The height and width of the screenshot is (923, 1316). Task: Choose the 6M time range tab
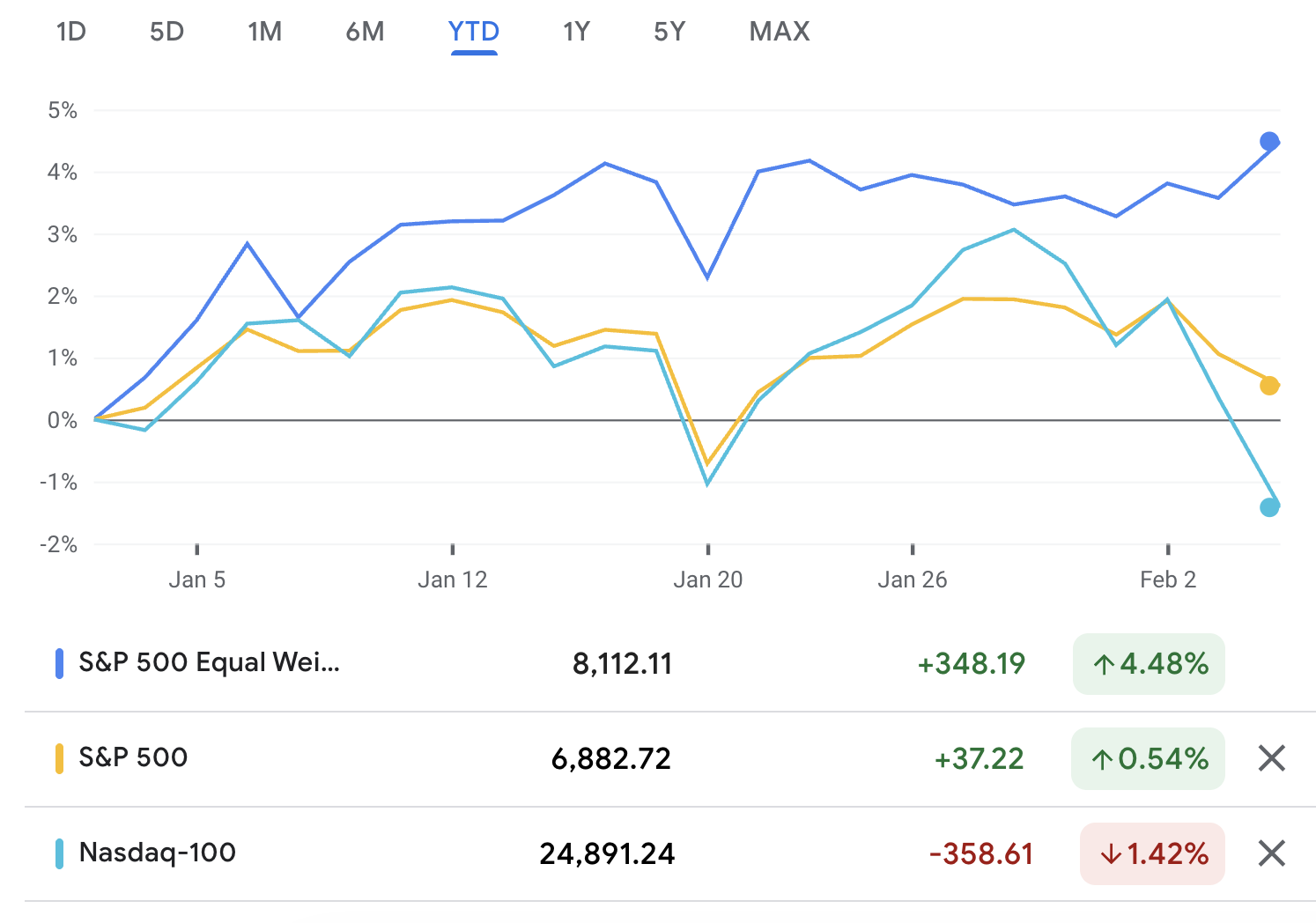pyautogui.click(x=365, y=32)
